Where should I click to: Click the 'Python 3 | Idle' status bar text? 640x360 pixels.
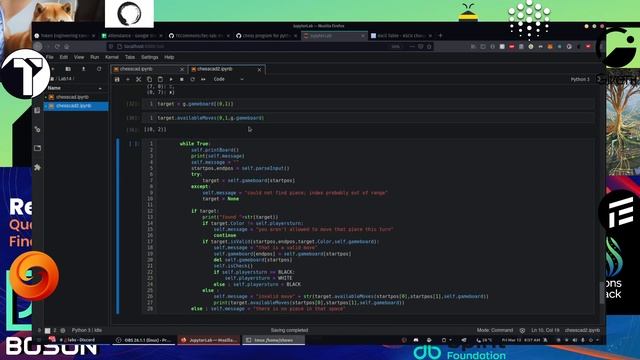click(87, 330)
